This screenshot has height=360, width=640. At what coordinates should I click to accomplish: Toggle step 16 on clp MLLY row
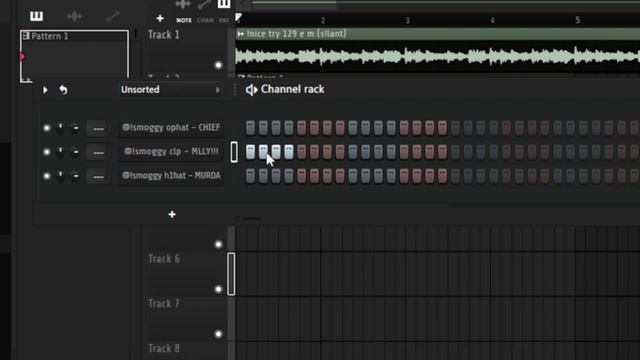coord(442,152)
